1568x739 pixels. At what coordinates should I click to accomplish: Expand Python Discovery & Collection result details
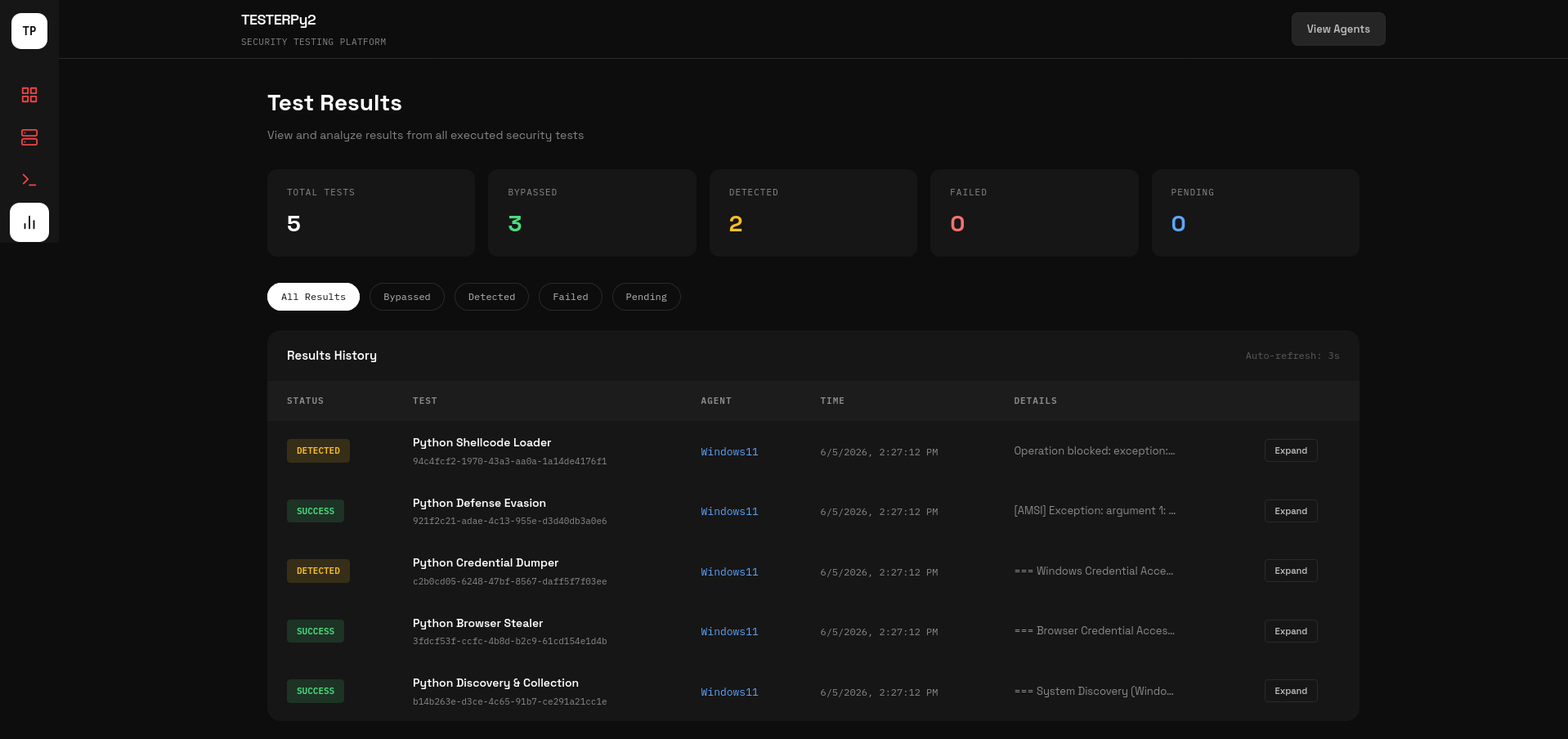1291,691
